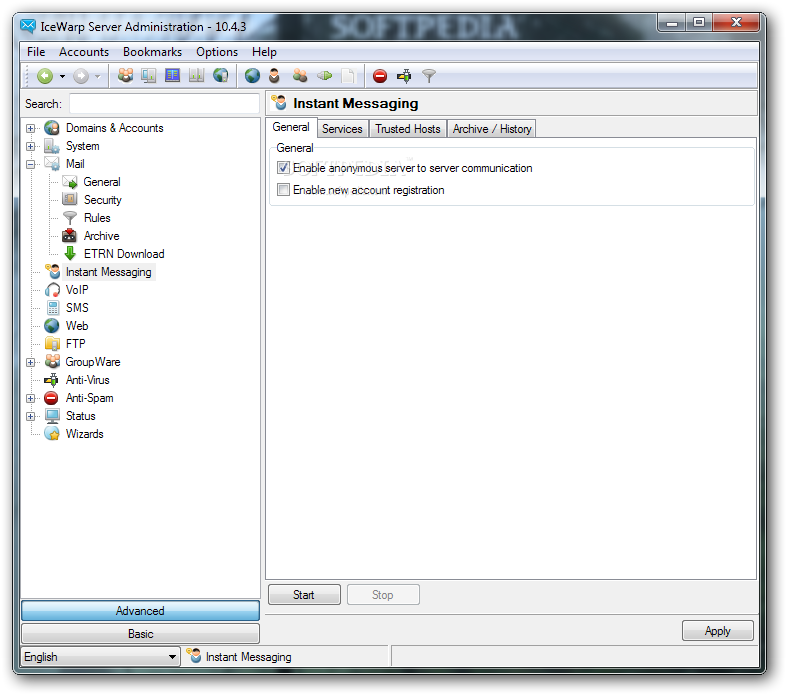Click the single user toolbar icon
Screen dimensions: 787x695
274,76
